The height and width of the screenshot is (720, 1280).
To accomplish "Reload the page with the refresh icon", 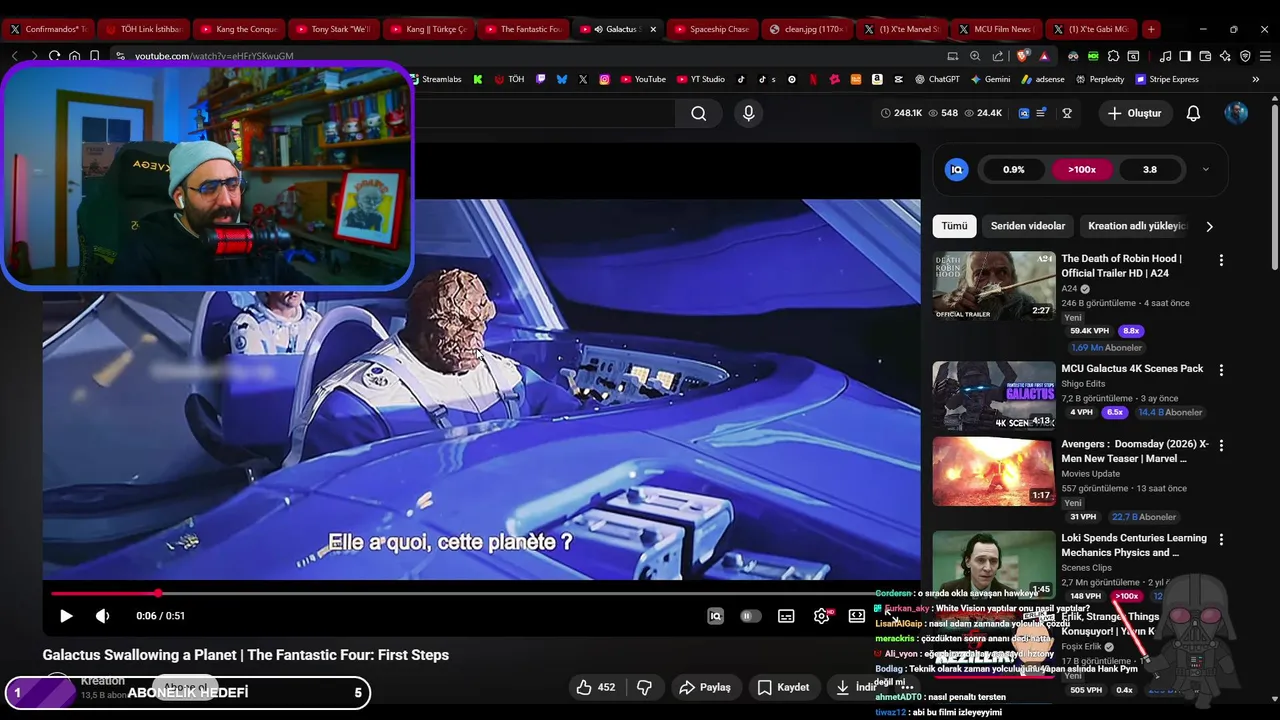I will click(54, 56).
